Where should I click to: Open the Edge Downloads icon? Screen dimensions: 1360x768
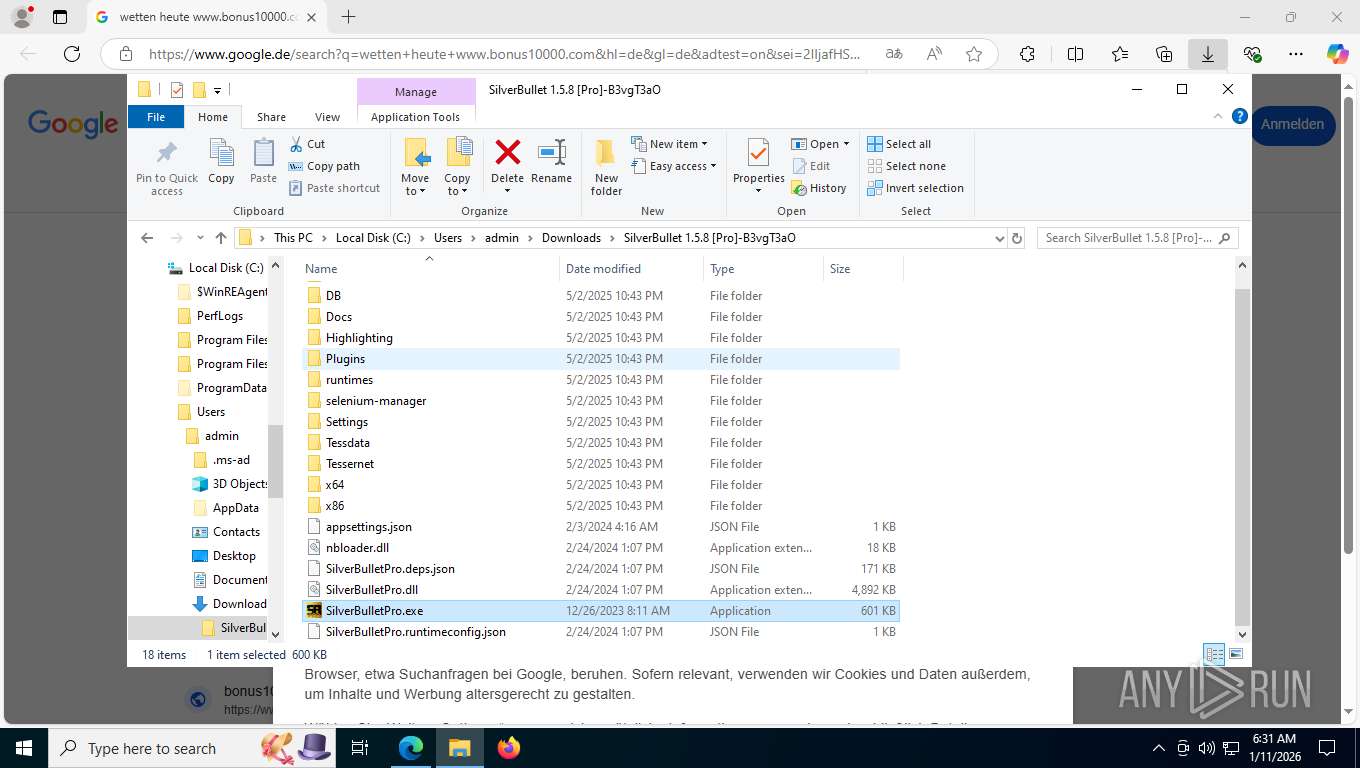point(1208,54)
